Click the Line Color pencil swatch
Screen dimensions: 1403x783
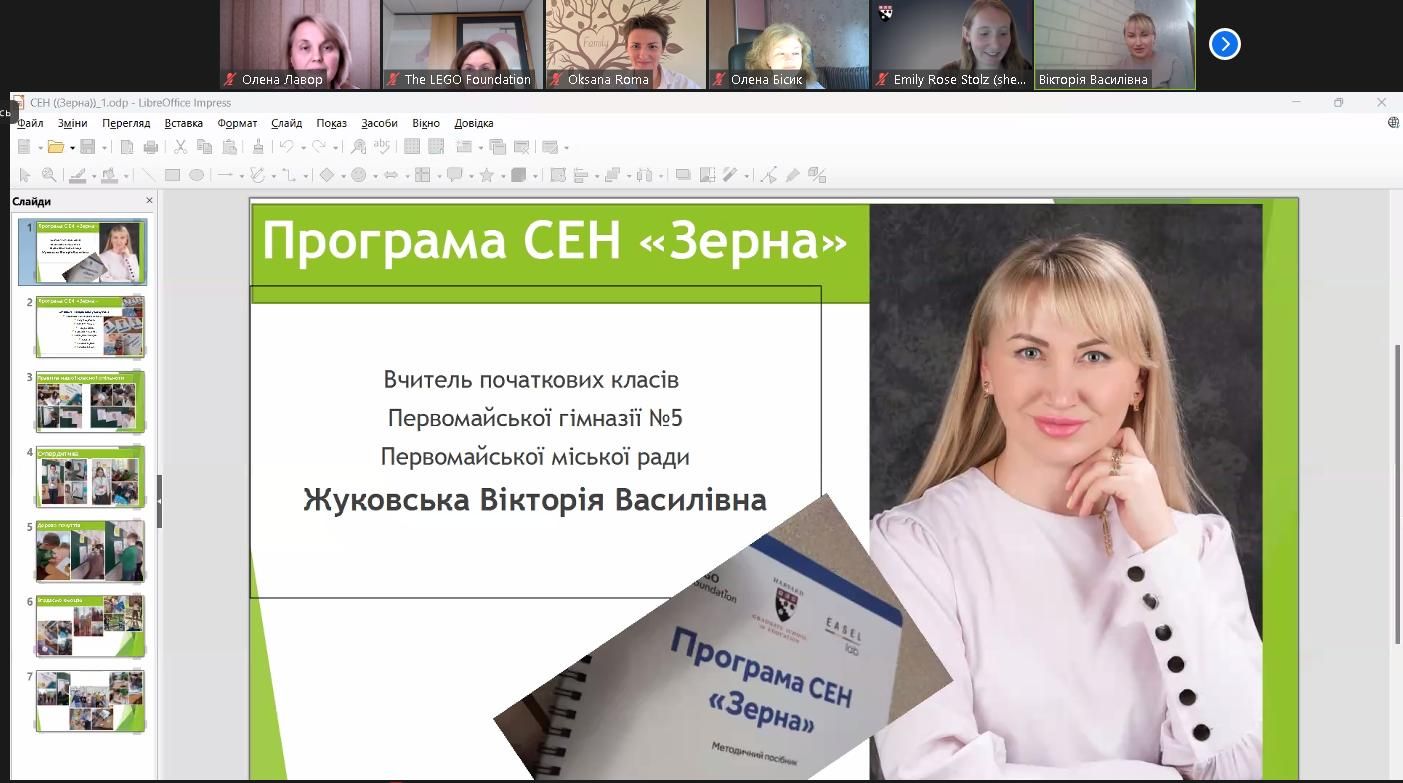tap(78, 175)
